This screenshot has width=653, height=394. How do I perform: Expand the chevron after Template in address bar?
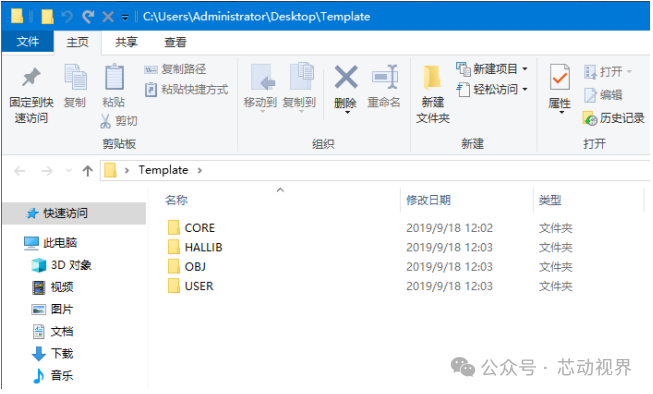coord(200,170)
